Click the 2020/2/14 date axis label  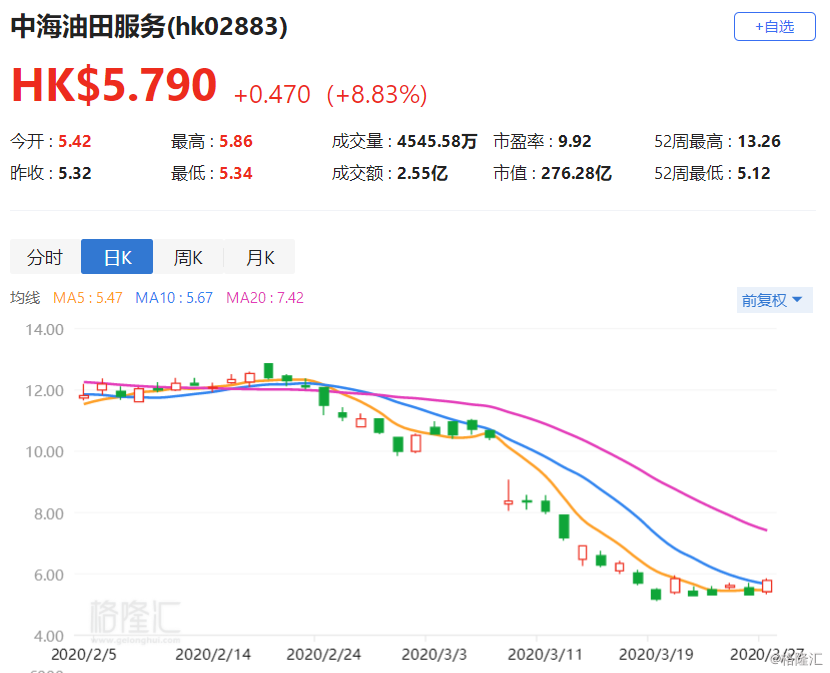[213, 654]
